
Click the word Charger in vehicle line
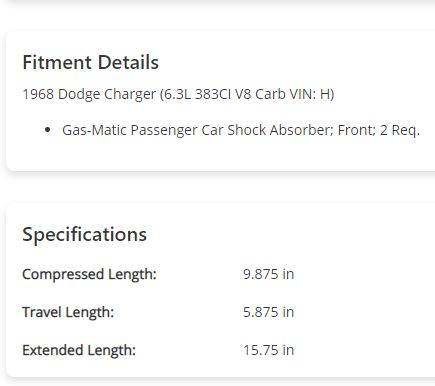click(130, 94)
